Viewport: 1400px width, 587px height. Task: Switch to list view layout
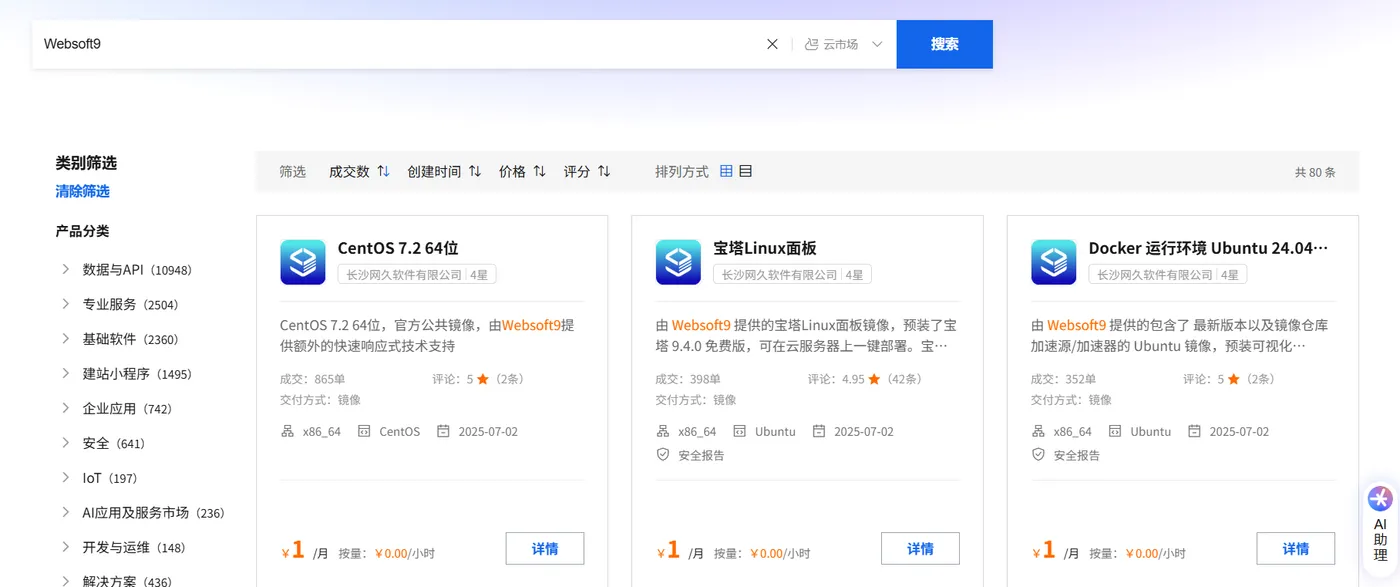point(745,171)
